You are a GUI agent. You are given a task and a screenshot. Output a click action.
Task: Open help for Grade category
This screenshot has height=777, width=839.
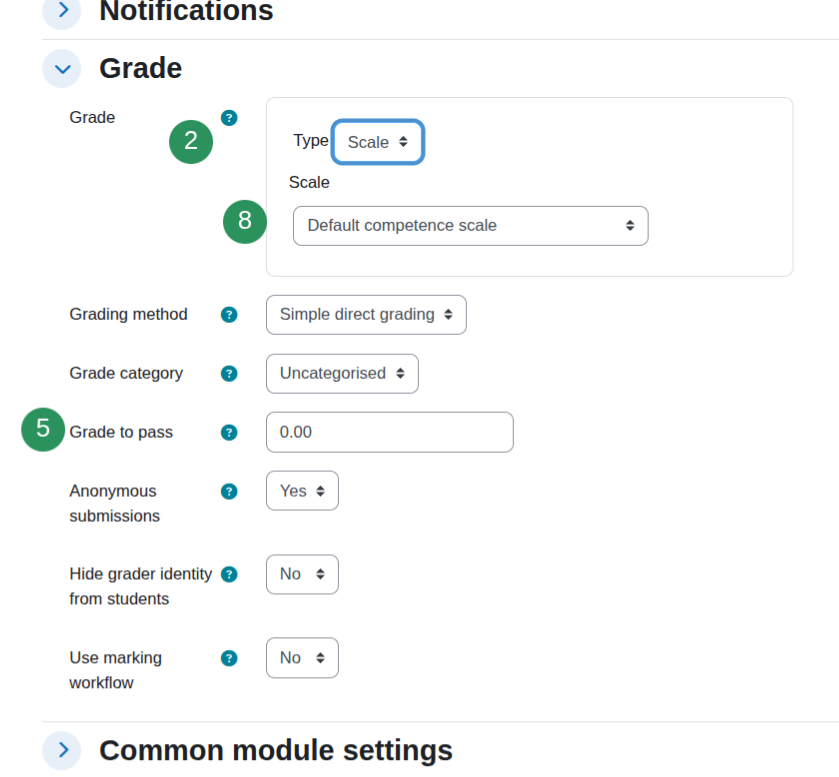point(229,374)
